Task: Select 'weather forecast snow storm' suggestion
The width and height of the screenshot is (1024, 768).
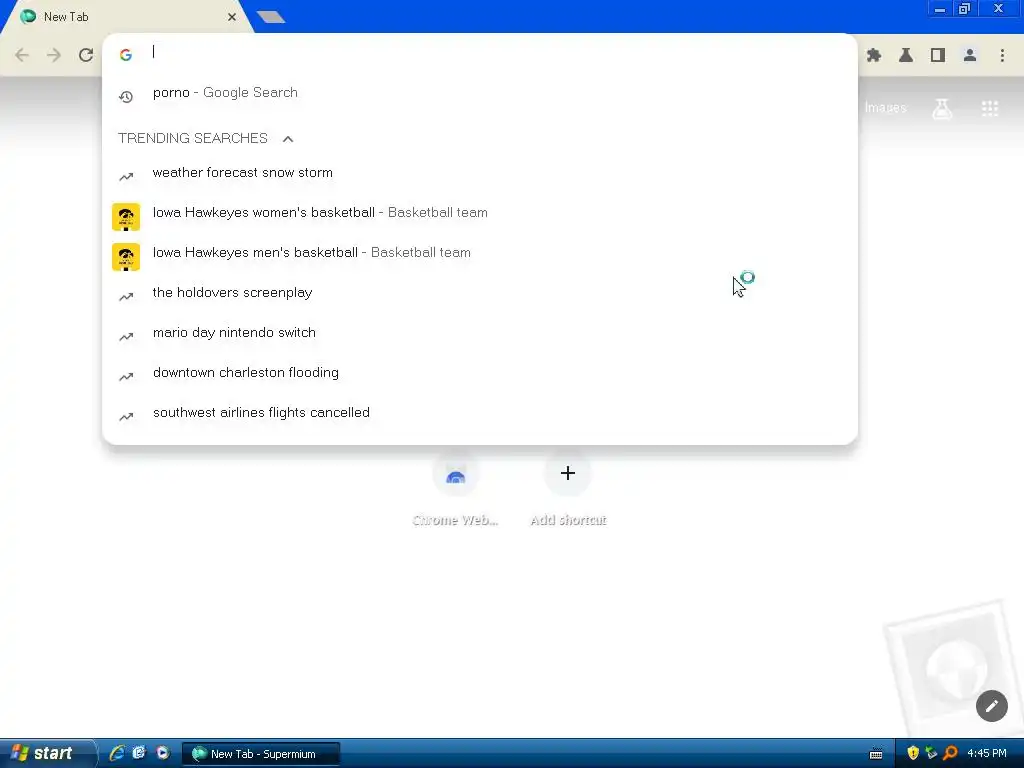Action: point(480,173)
